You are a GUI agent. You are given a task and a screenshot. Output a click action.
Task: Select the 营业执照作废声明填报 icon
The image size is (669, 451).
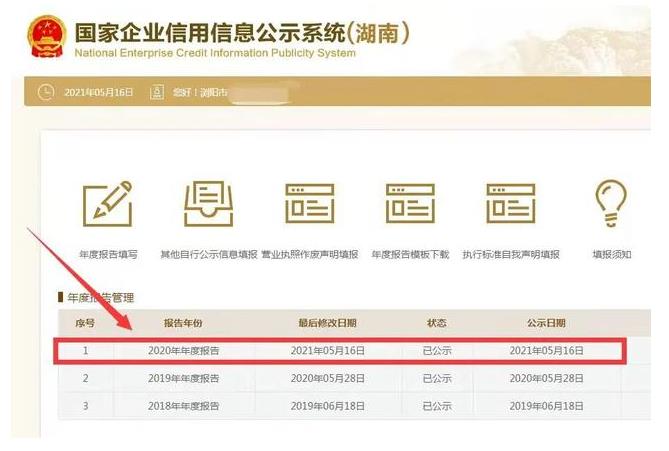pyautogui.click(x=309, y=203)
